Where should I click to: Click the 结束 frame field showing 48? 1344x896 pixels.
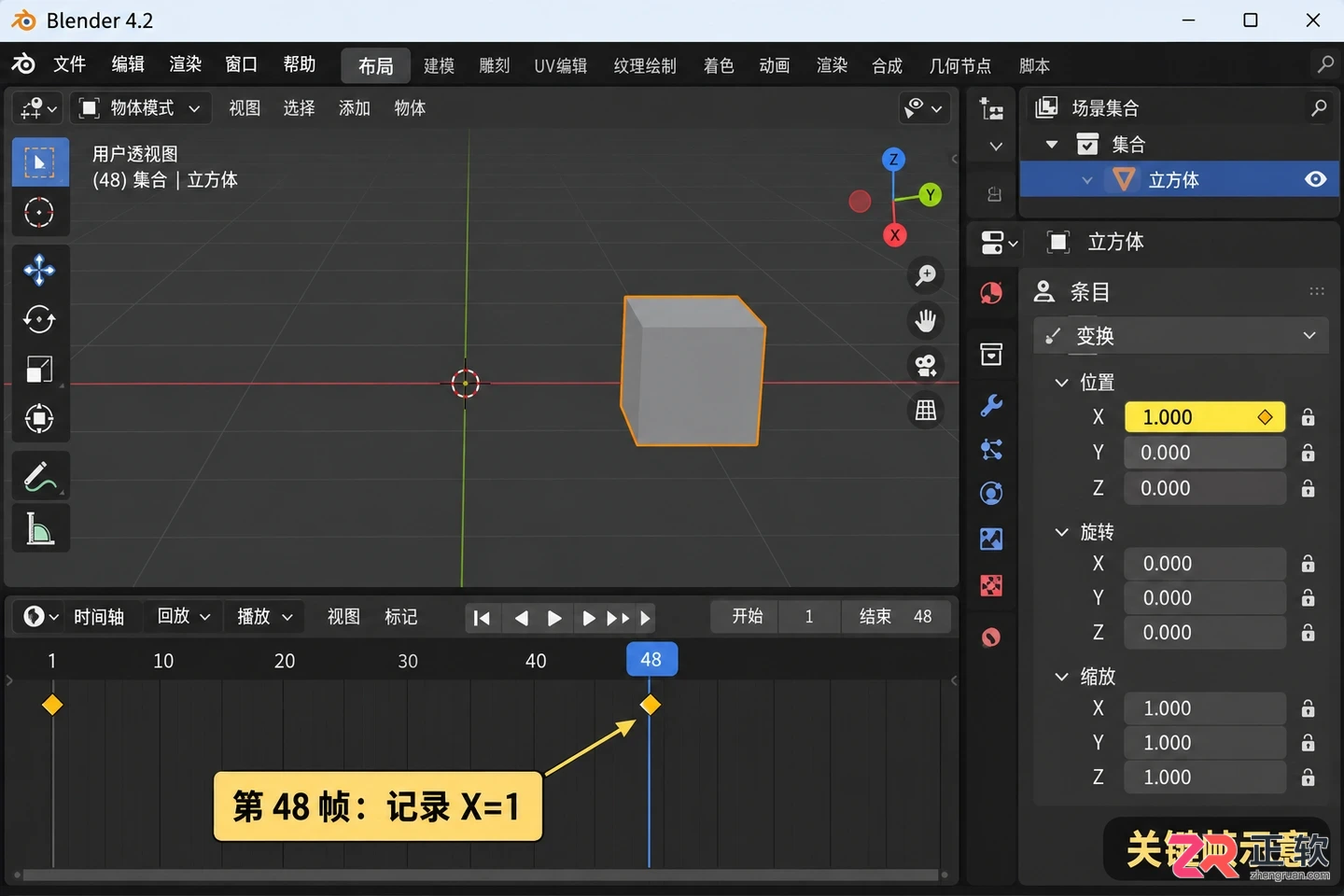(x=896, y=616)
